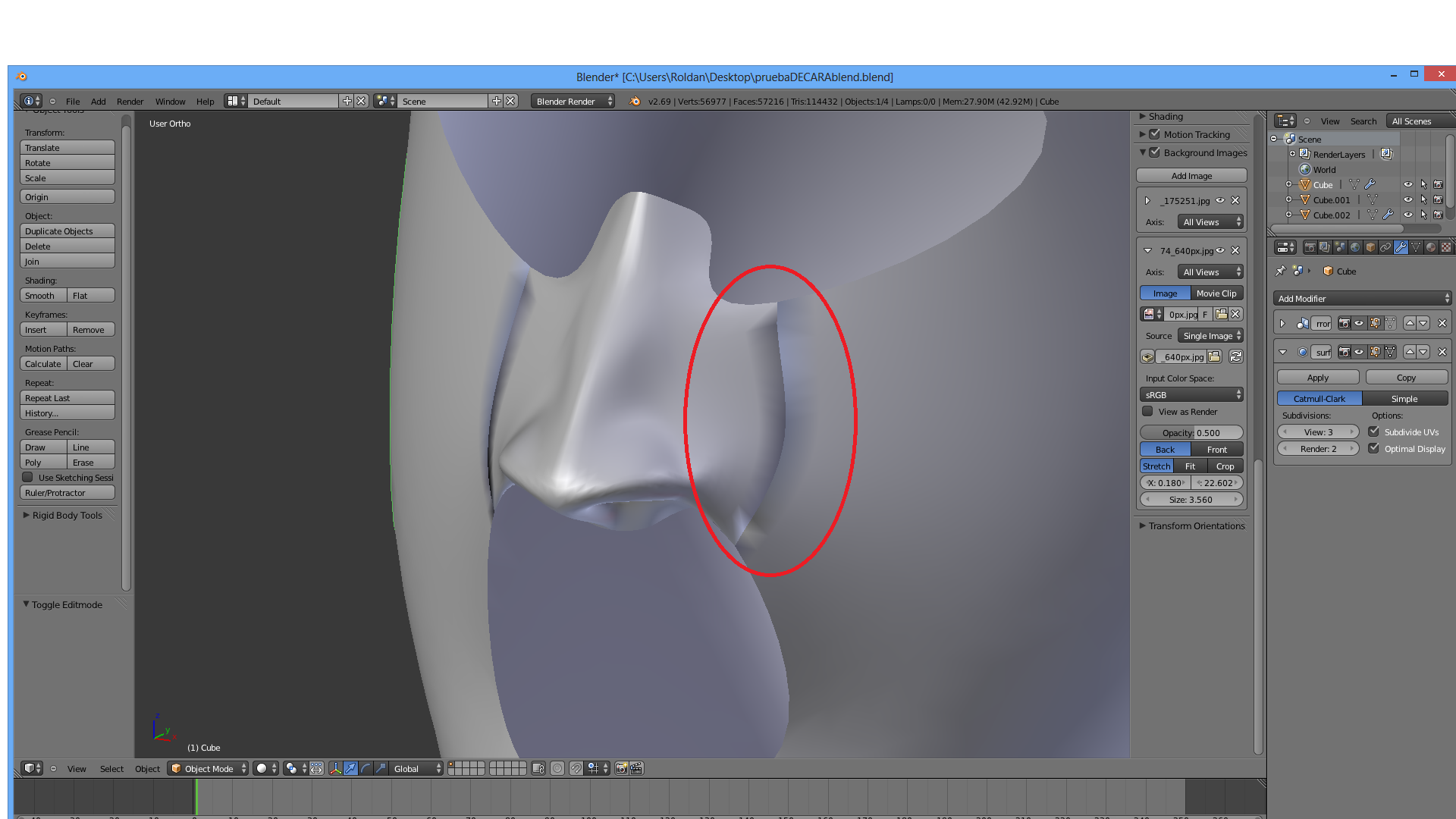Image resolution: width=1456 pixels, height=819 pixels.
Task: Open the World properties tab
Action: 1355,248
